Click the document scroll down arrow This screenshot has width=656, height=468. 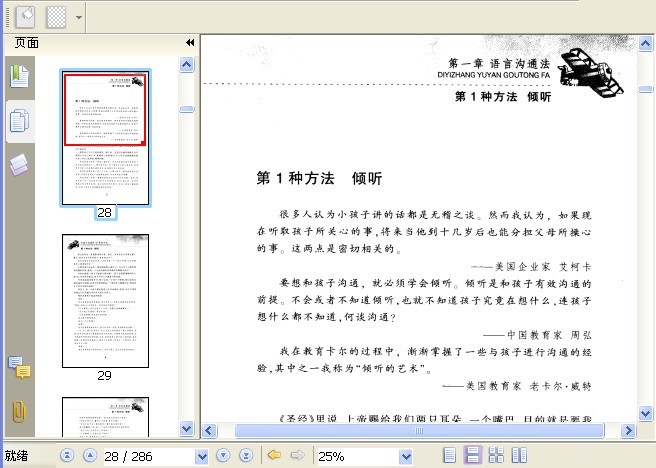point(646,414)
